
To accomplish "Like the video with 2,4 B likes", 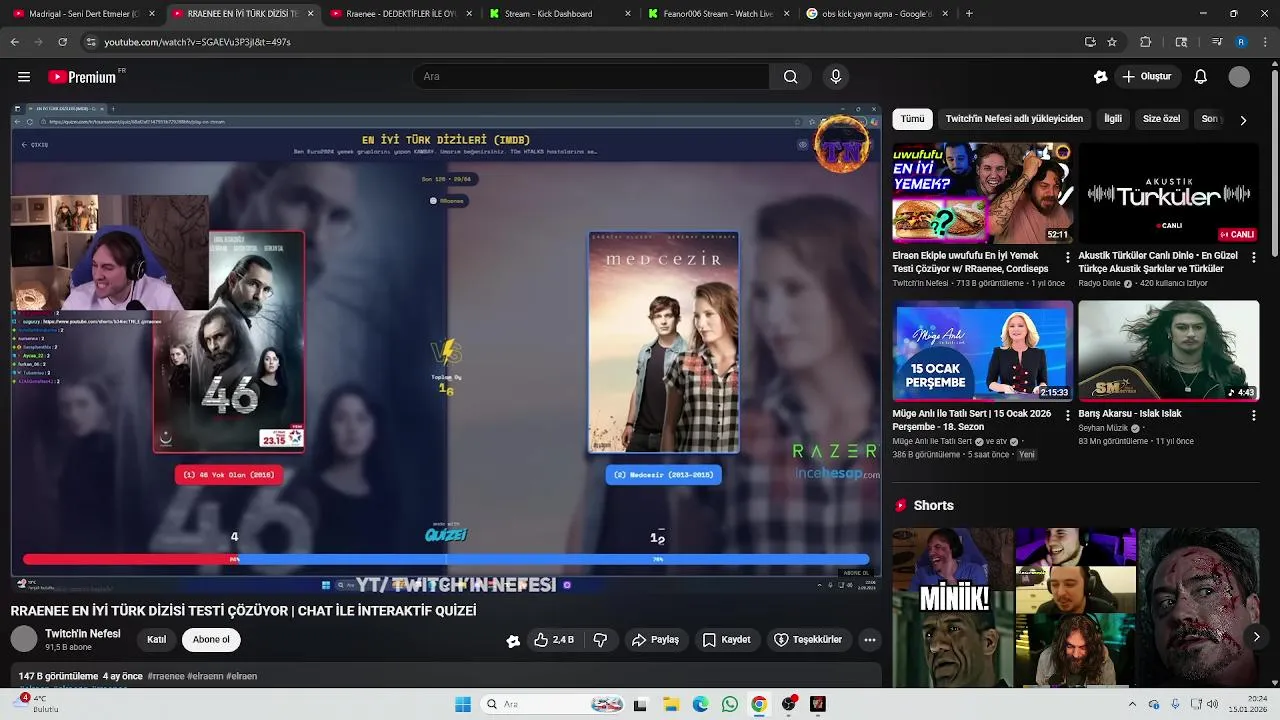I will coord(554,640).
